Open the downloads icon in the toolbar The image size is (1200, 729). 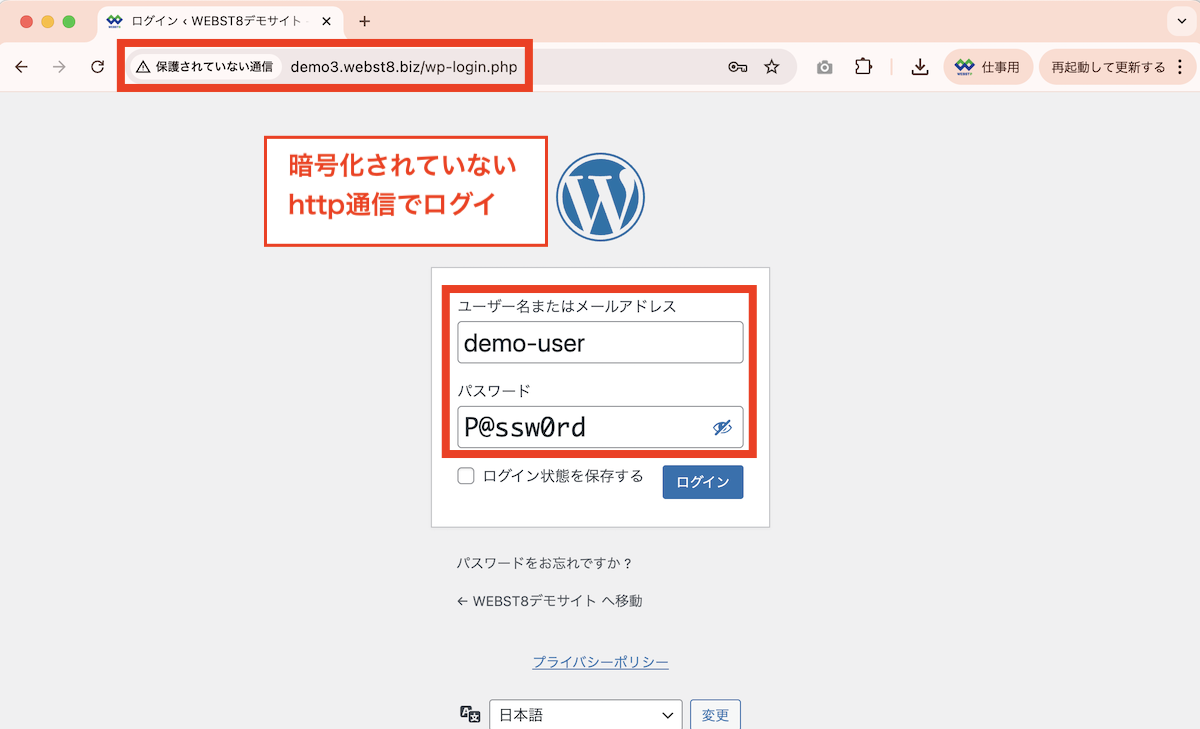pyautogui.click(x=919, y=66)
